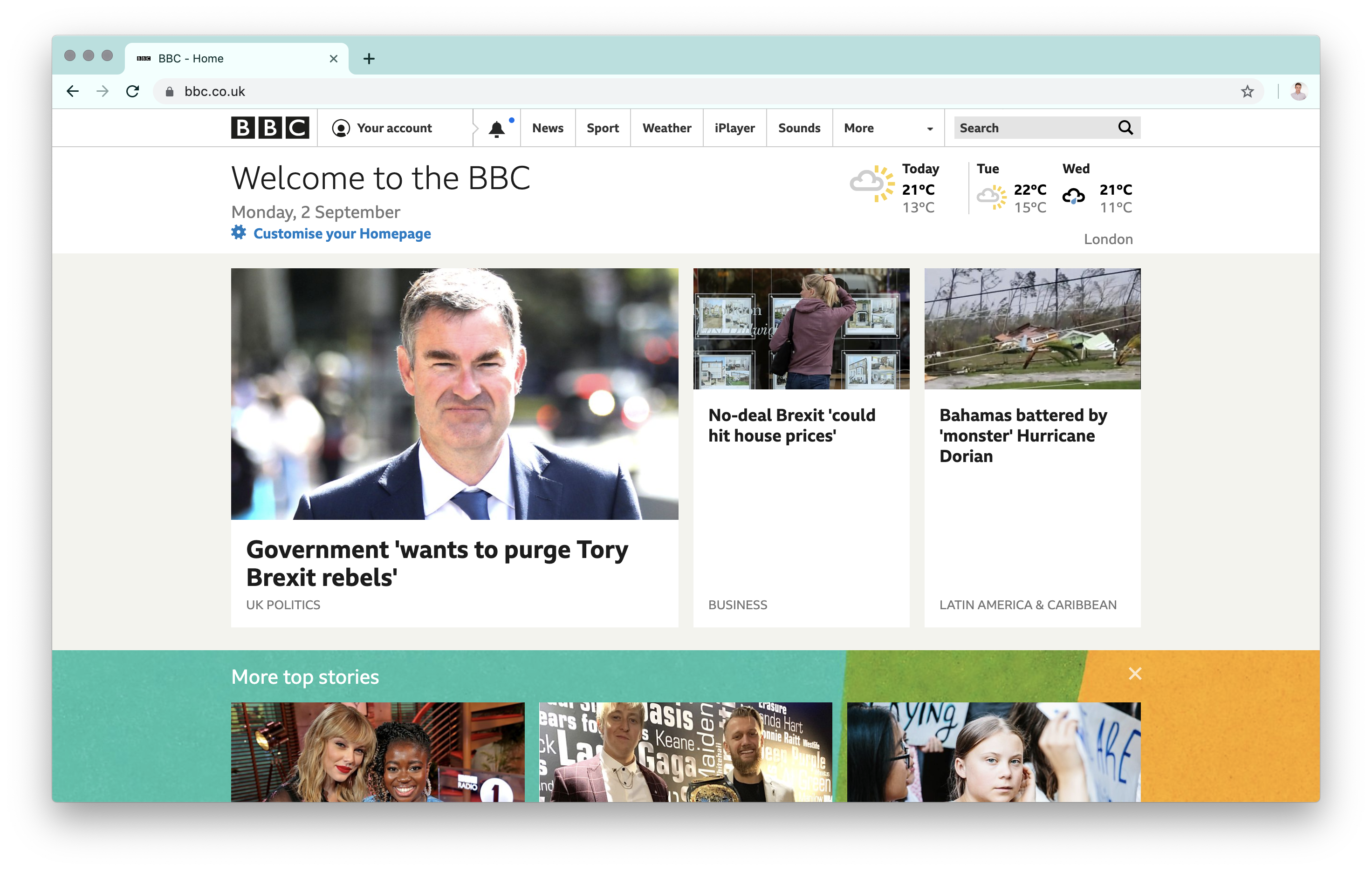Click the BBC logo in the header
The width and height of the screenshot is (1372, 871).
tap(270, 128)
